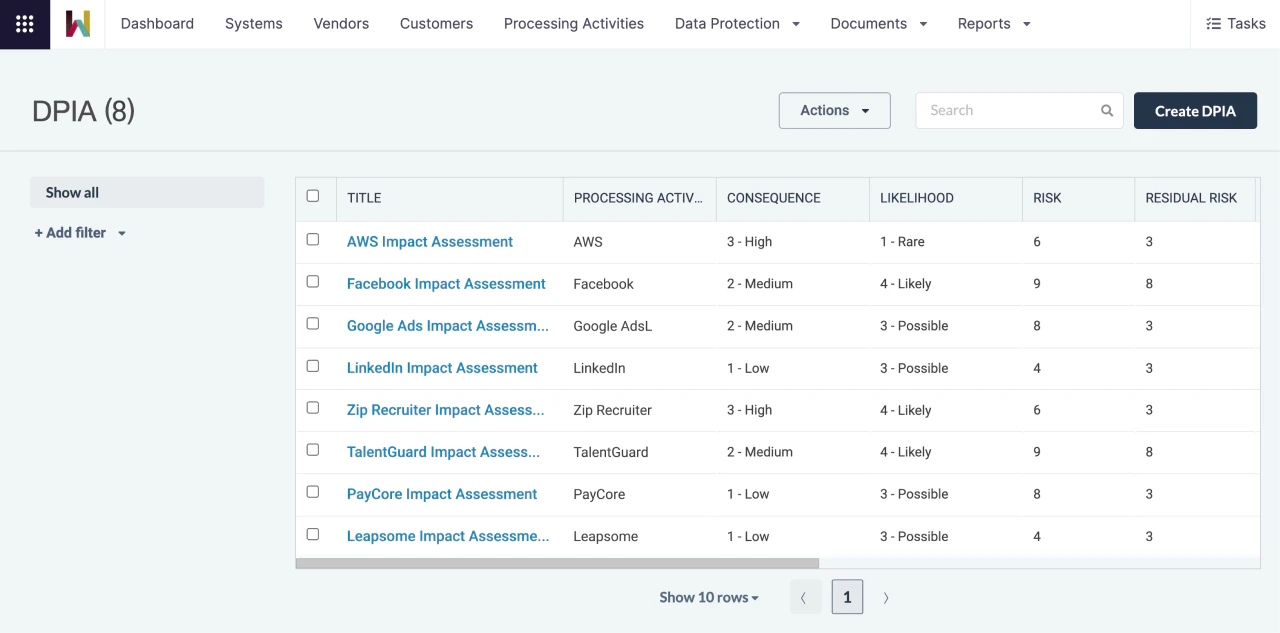Expand the Actions dropdown
1280x633 pixels.
pos(834,111)
